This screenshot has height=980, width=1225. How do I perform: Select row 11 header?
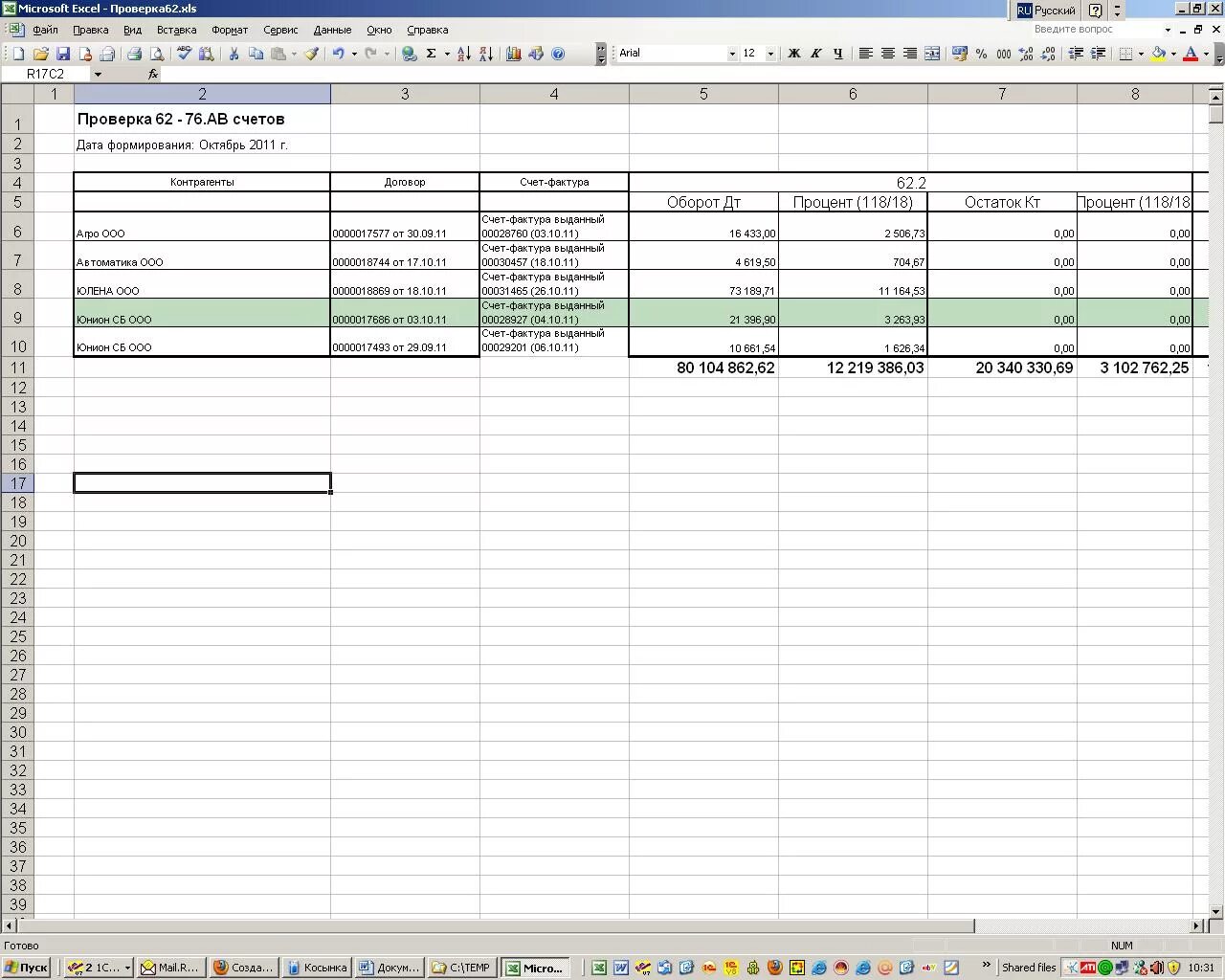click(17, 367)
